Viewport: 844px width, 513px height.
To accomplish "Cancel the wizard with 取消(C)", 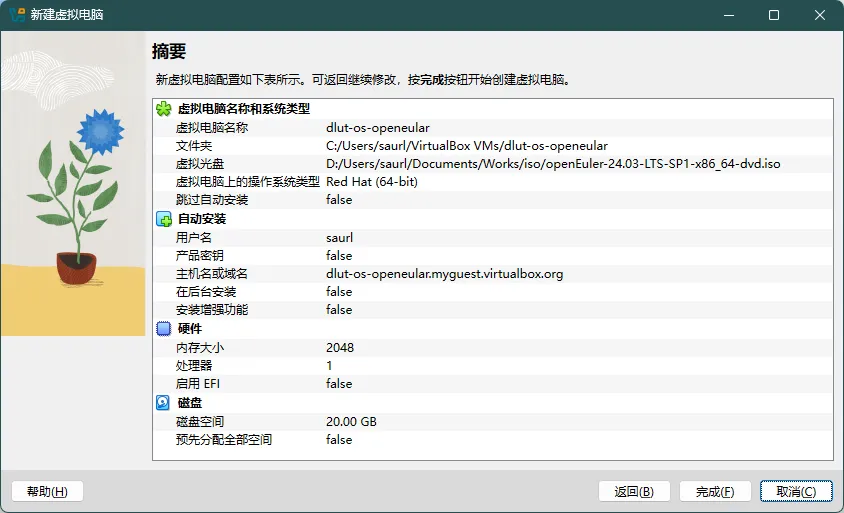I will [x=795, y=491].
